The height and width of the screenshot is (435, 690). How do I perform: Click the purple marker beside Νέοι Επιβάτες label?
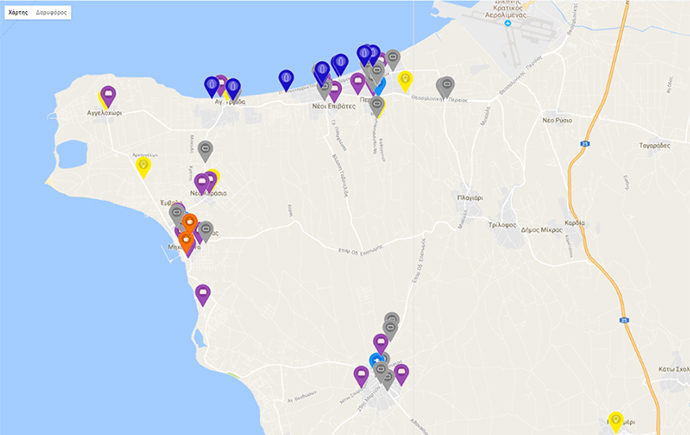pyautogui.click(x=334, y=90)
